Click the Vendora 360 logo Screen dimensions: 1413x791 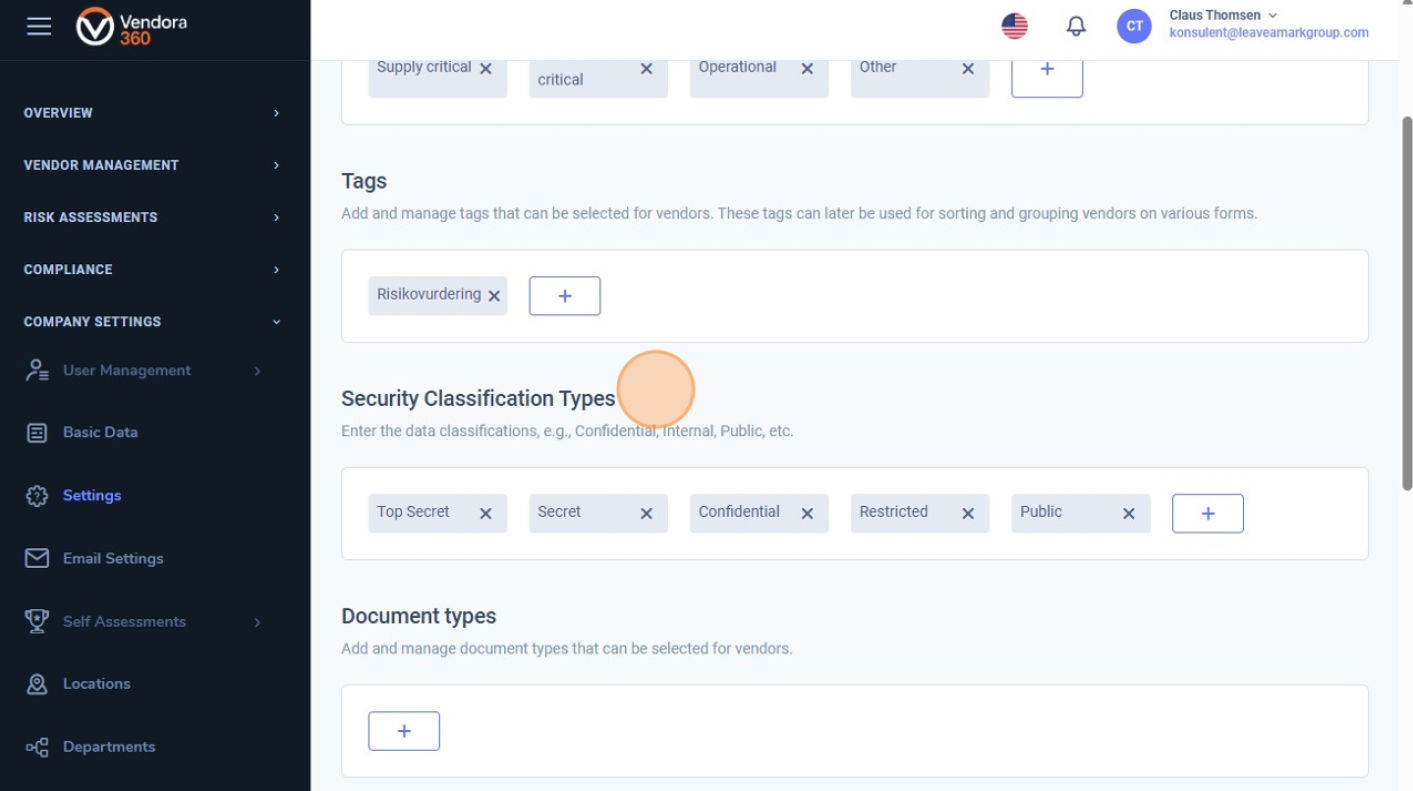coord(132,28)
